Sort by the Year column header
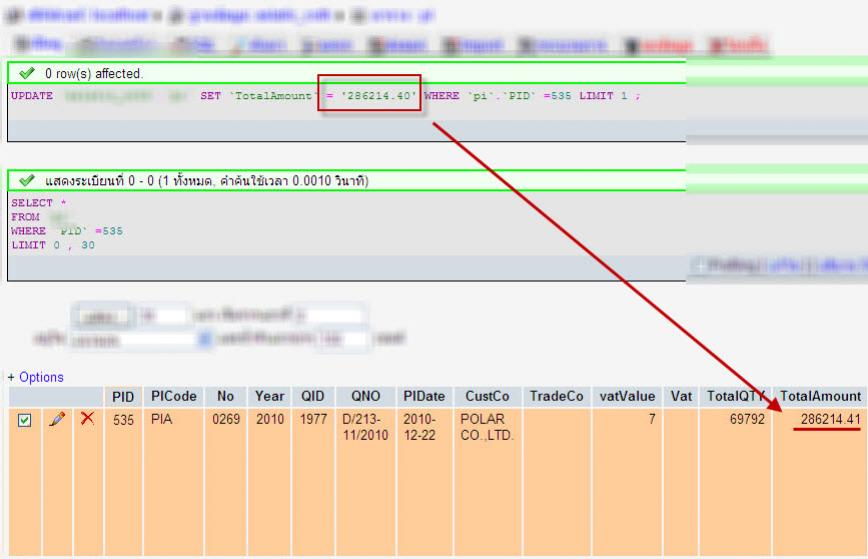Viewport: 868px width, 559px height. point(270,396)
